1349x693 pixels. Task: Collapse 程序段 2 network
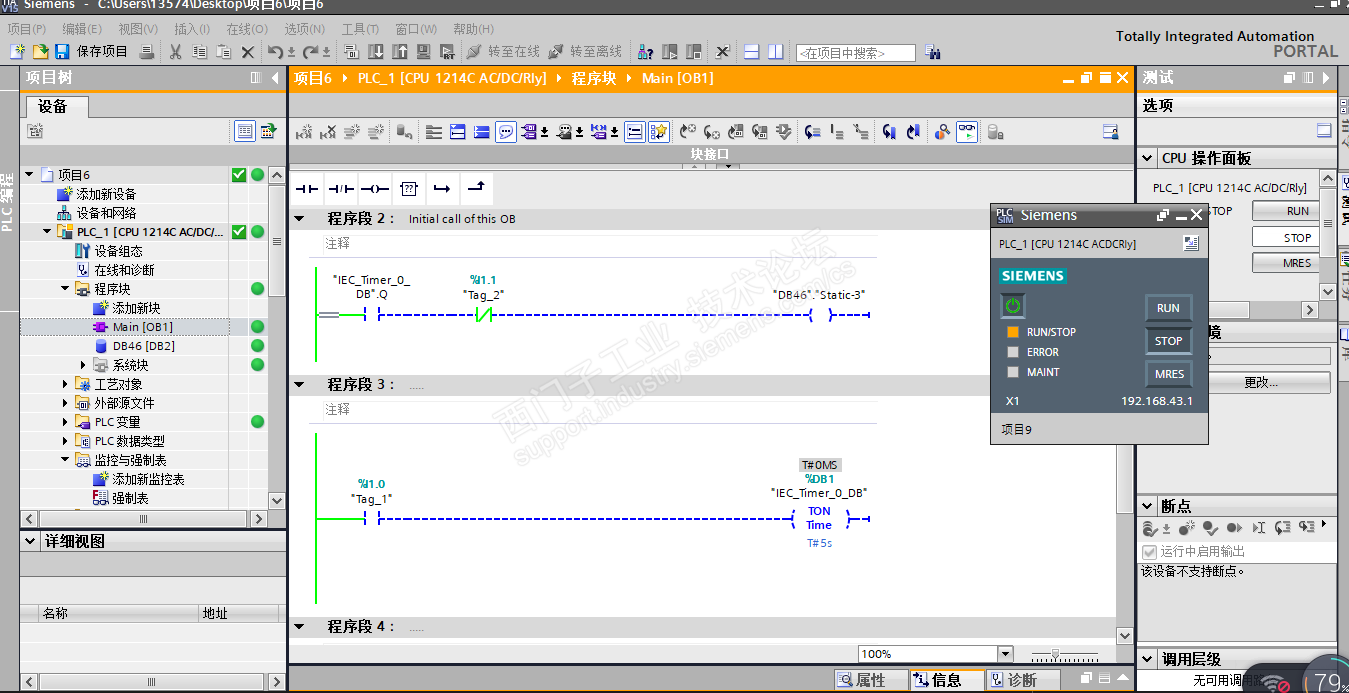coord(299,219)
